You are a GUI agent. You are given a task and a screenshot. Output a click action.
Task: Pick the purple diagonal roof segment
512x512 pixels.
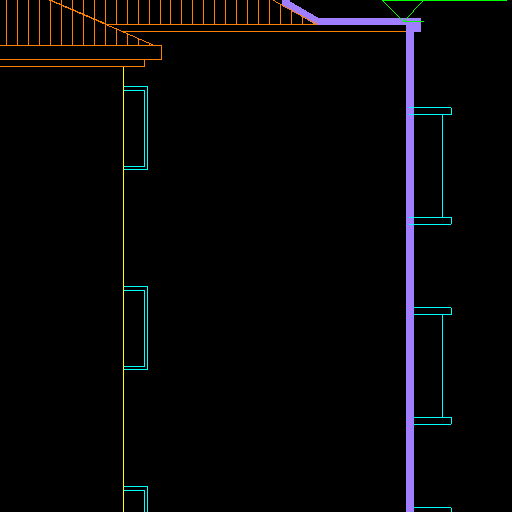[x=299, y=11]
